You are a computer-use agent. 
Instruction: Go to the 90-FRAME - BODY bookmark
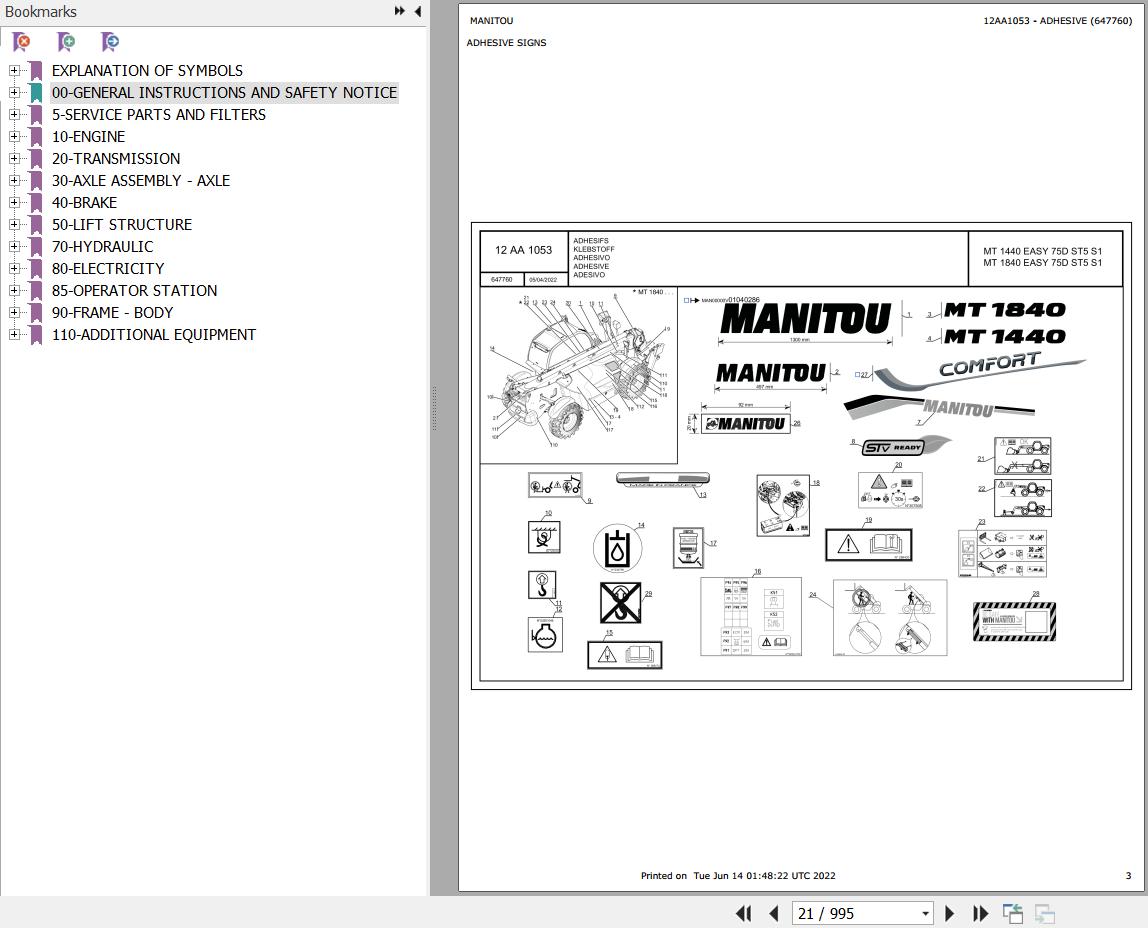click(x=112, y=313)
